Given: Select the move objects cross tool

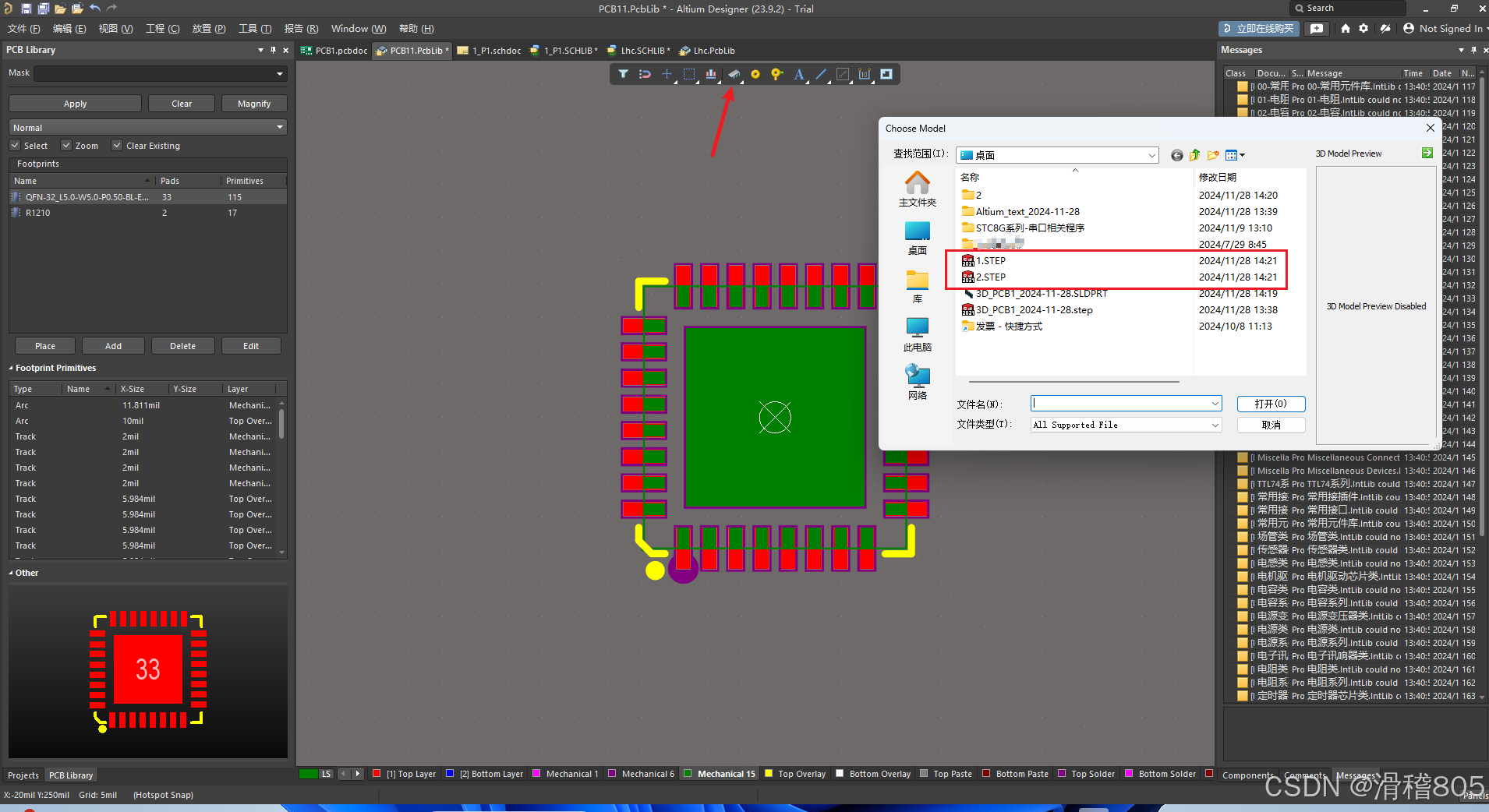Looking at the screenshot, I should (x=667, y=74).
